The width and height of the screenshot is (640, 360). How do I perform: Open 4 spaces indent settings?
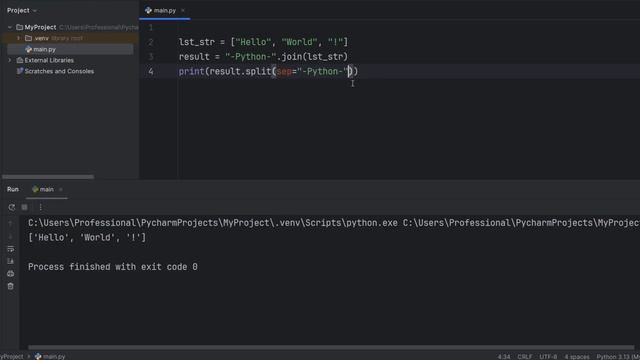[577, 357]
